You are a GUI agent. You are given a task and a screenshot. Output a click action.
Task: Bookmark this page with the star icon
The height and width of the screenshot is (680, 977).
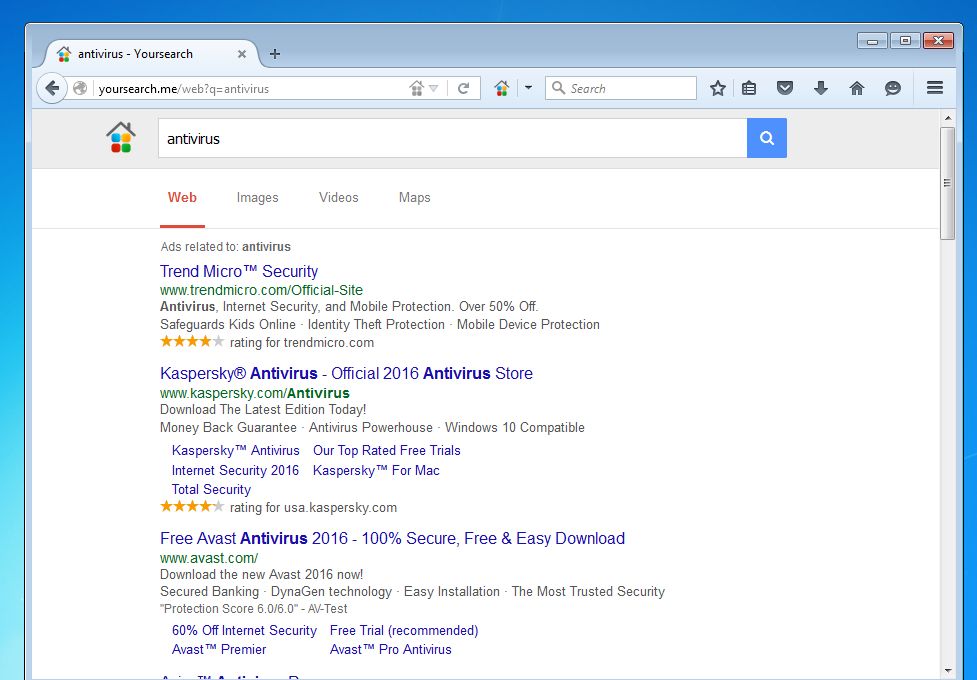point(717,88)
